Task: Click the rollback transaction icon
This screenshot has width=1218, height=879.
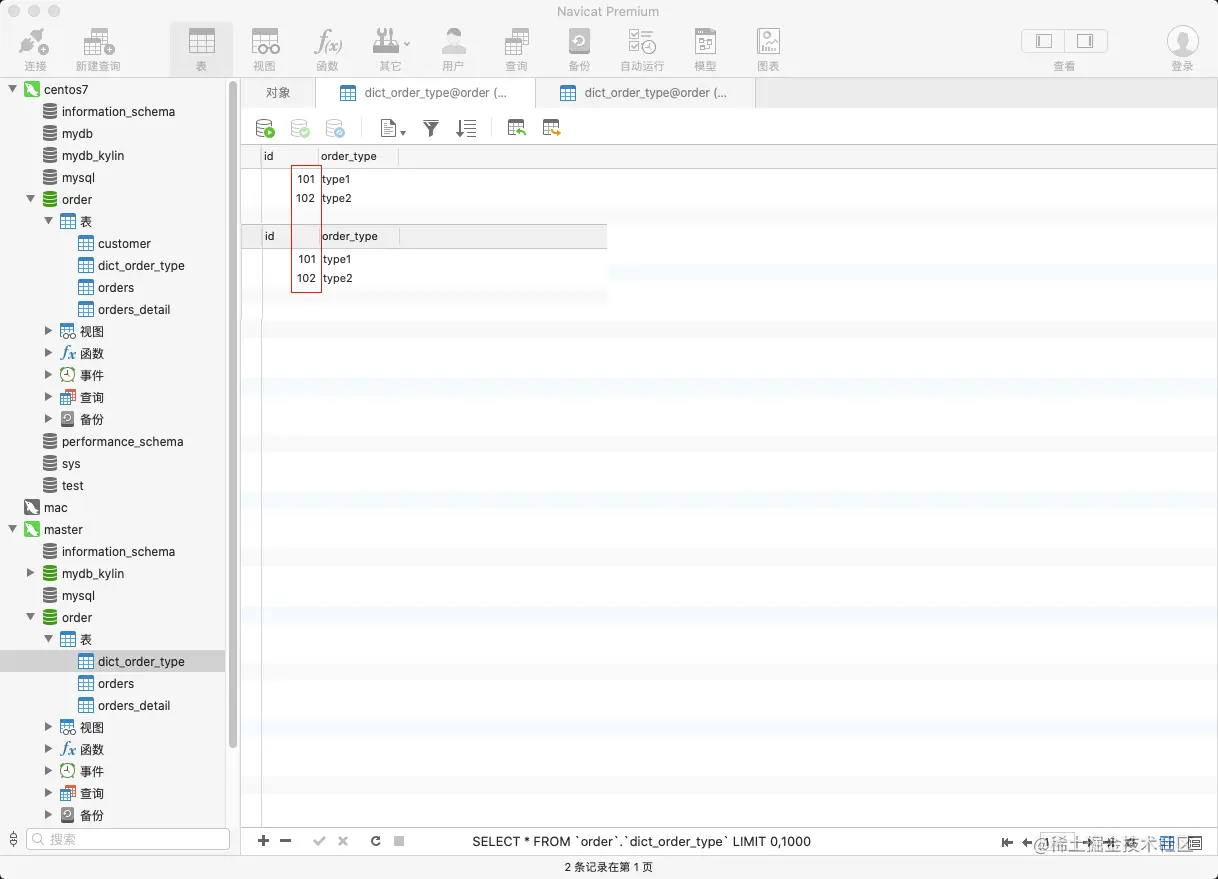Action: 335,128
